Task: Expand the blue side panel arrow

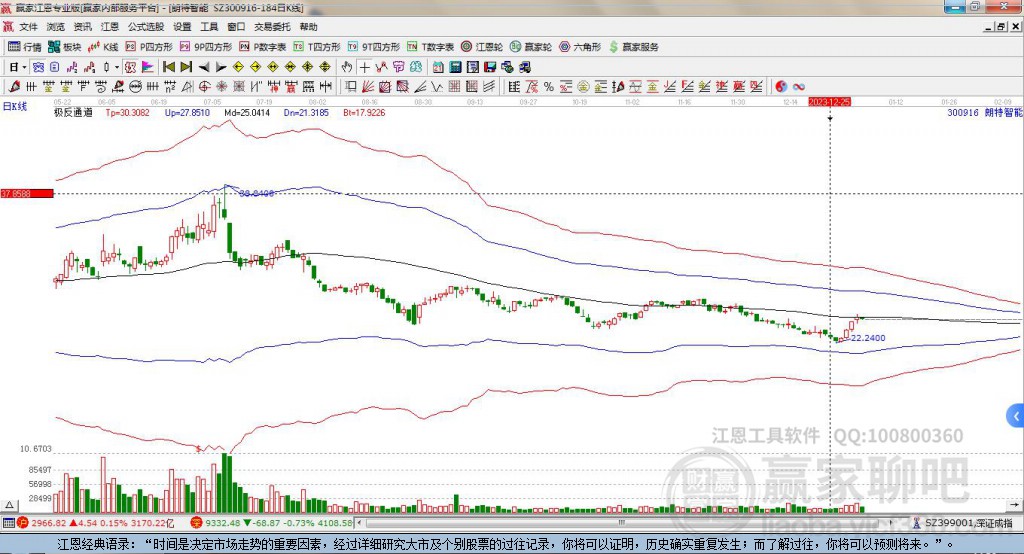Action: 1016,416
